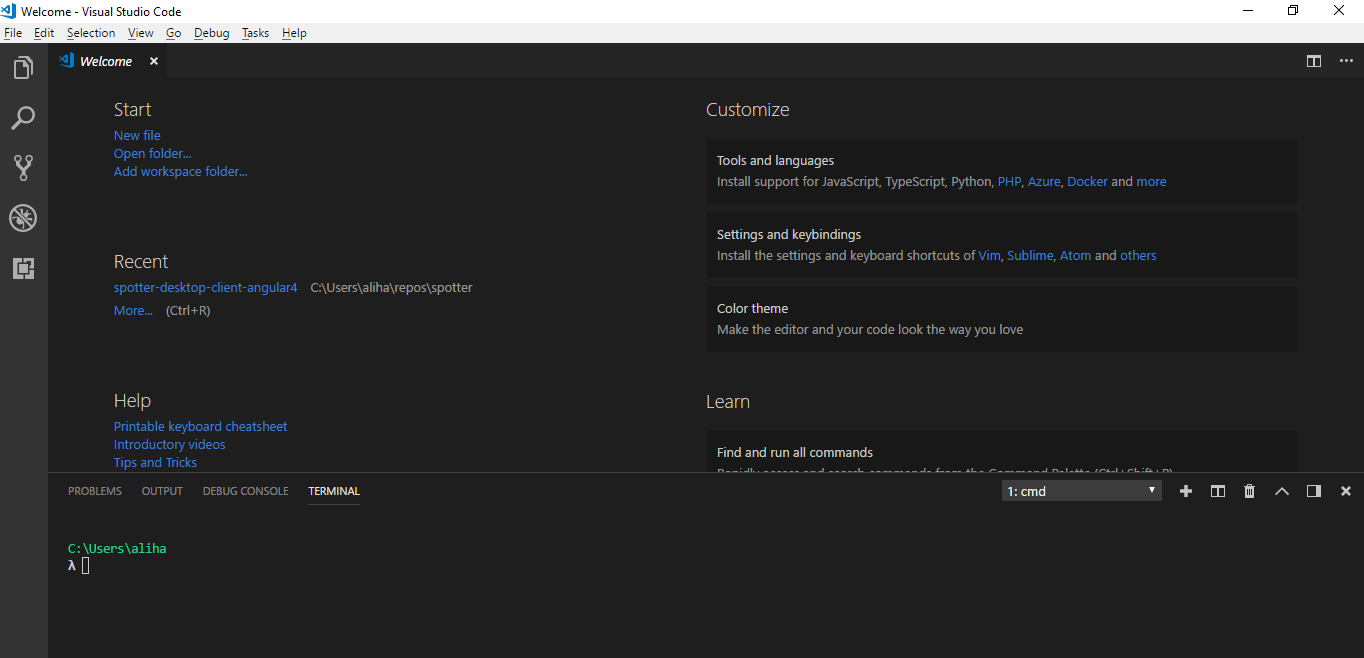The width and height of the screenshot is (1364, 658).
Task: Click the 'C:\Users\aliha' terminal path text
Action: [x=117, y=548]
